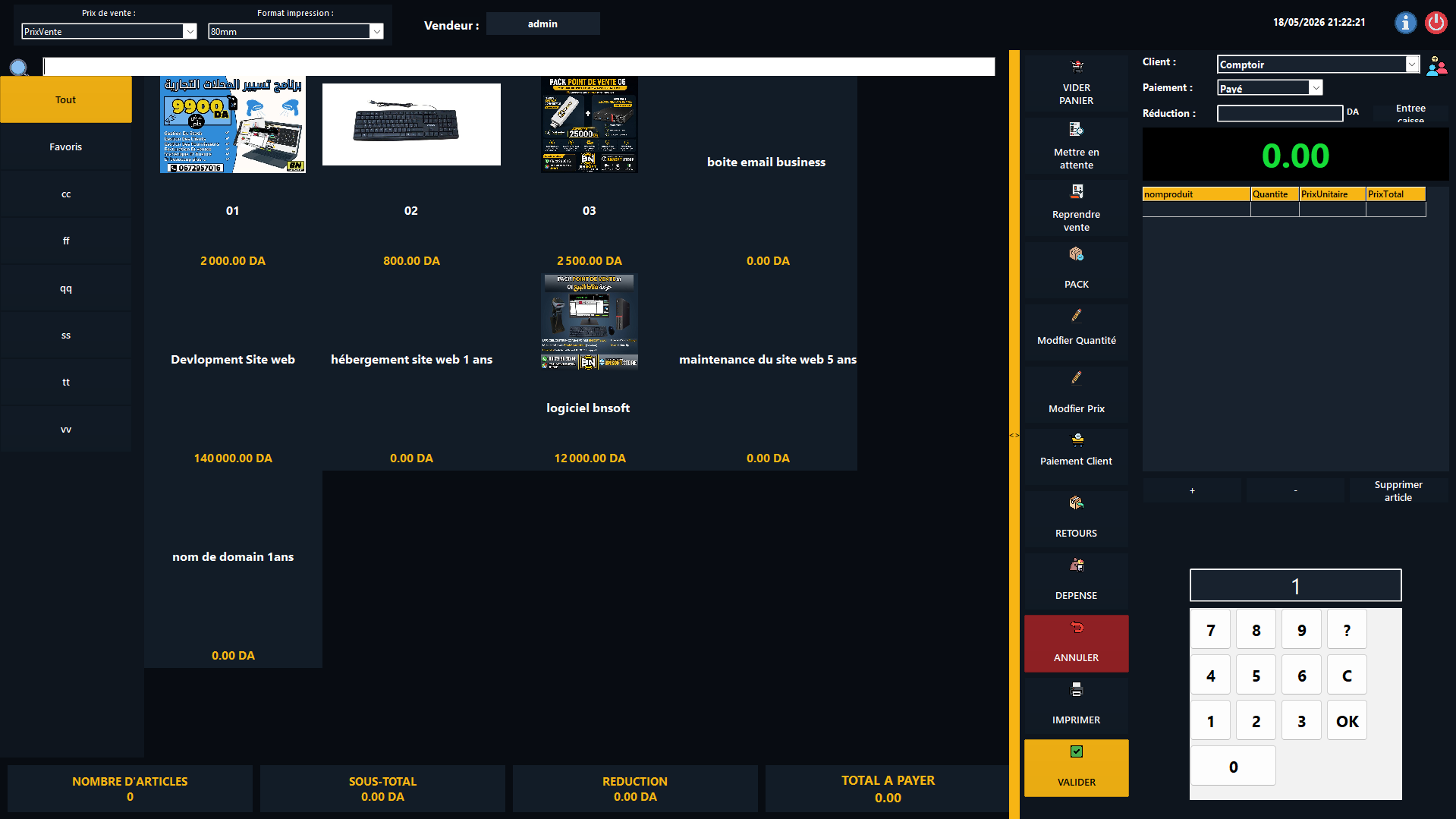Select the ff category
The height and width of the screenshot is (819, 1456).
click(x=66, y=241)
